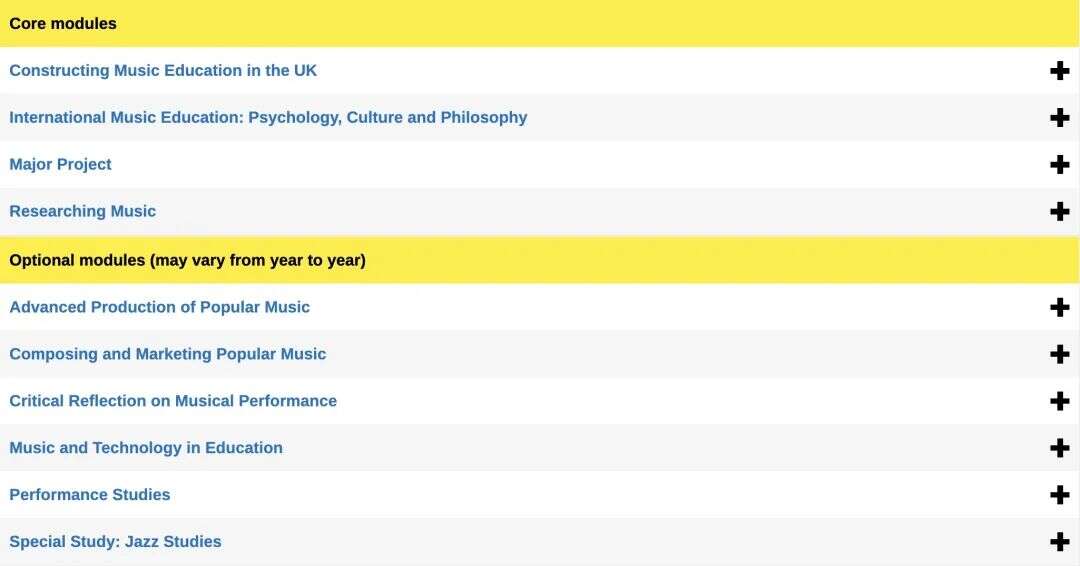Click plus icon beside Performance Studies
1080x566 pixels.
[1059, 496]
